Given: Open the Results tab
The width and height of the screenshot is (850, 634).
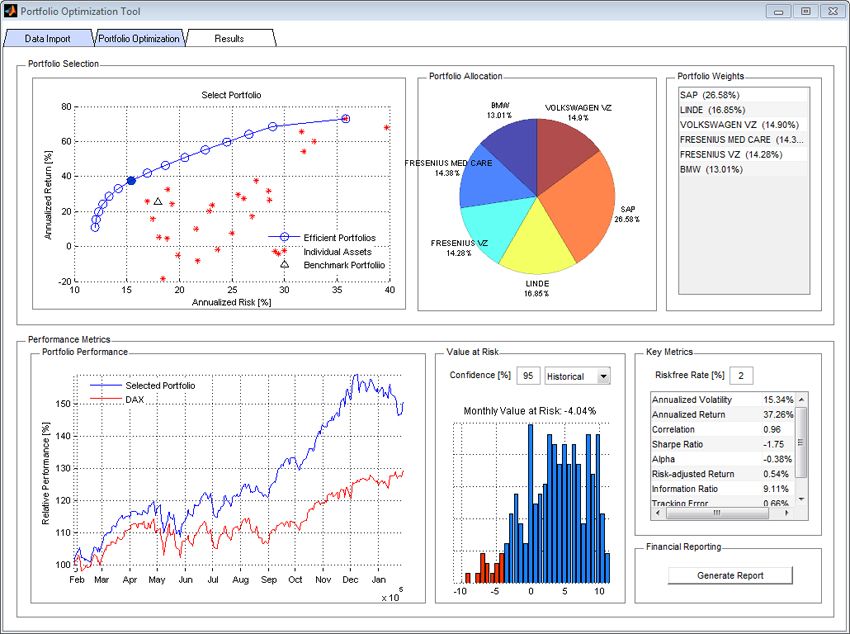Looking at the screenshot, I should tap(229, 38).
